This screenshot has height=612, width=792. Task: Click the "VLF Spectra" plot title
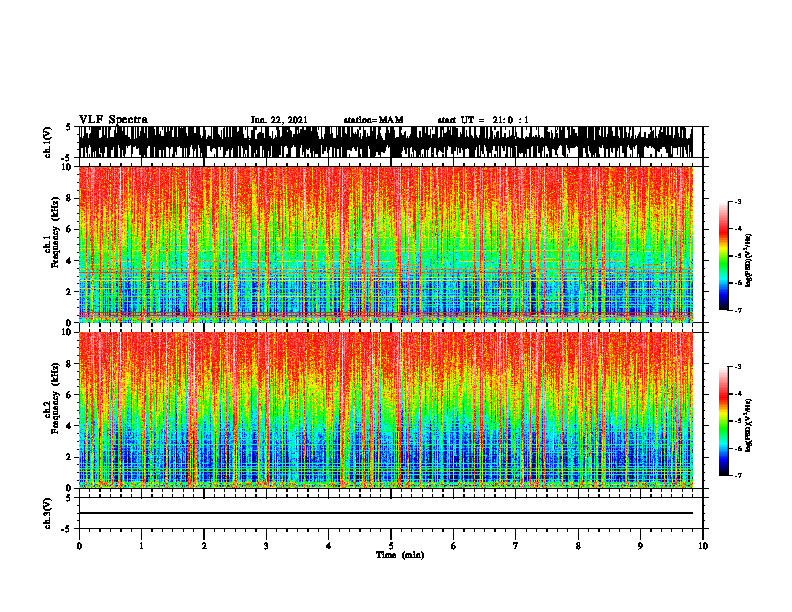tap(113, 120)
